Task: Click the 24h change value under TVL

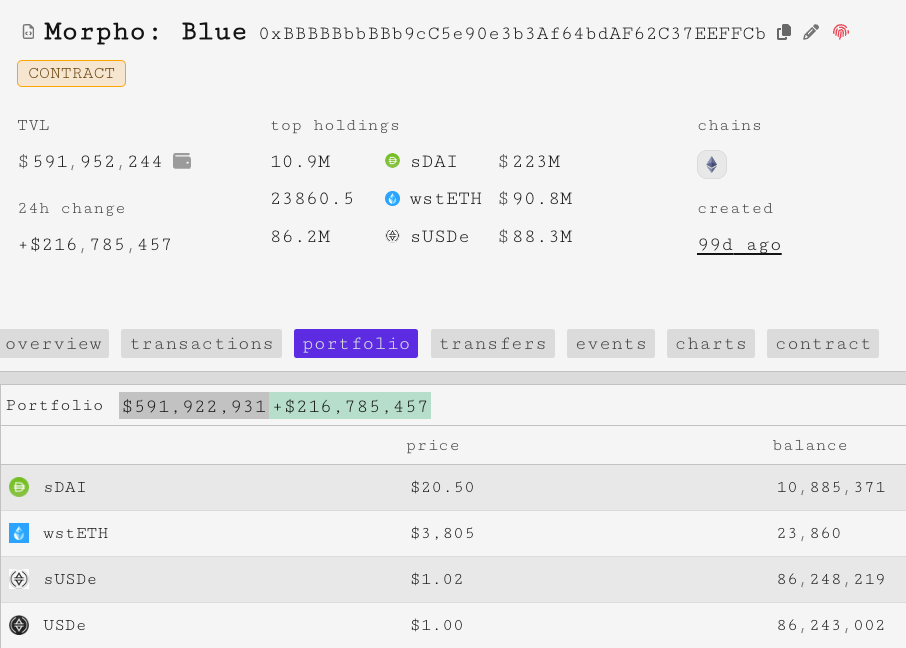Action: 95,245
